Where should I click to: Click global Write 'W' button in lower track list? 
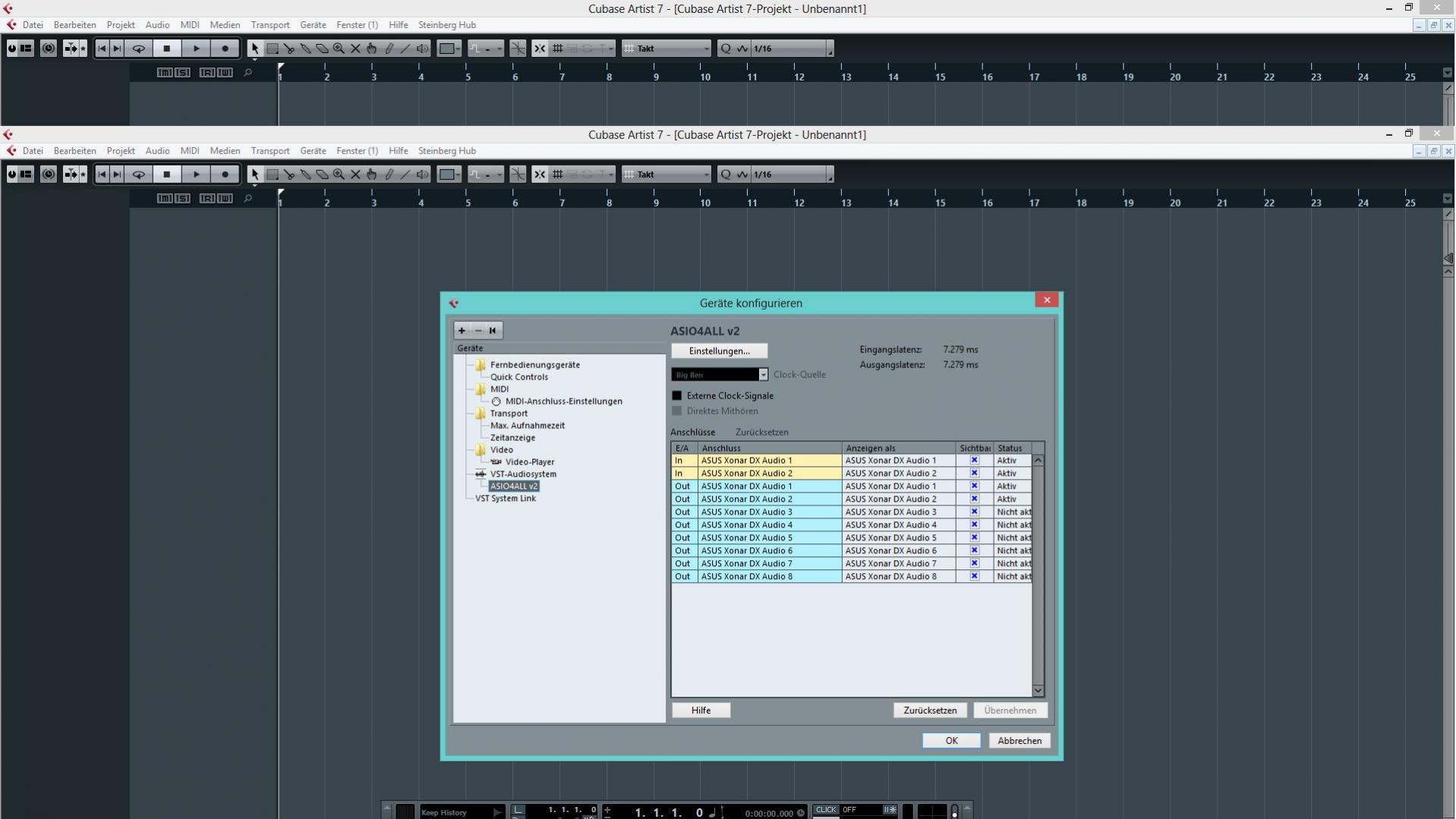225,199
